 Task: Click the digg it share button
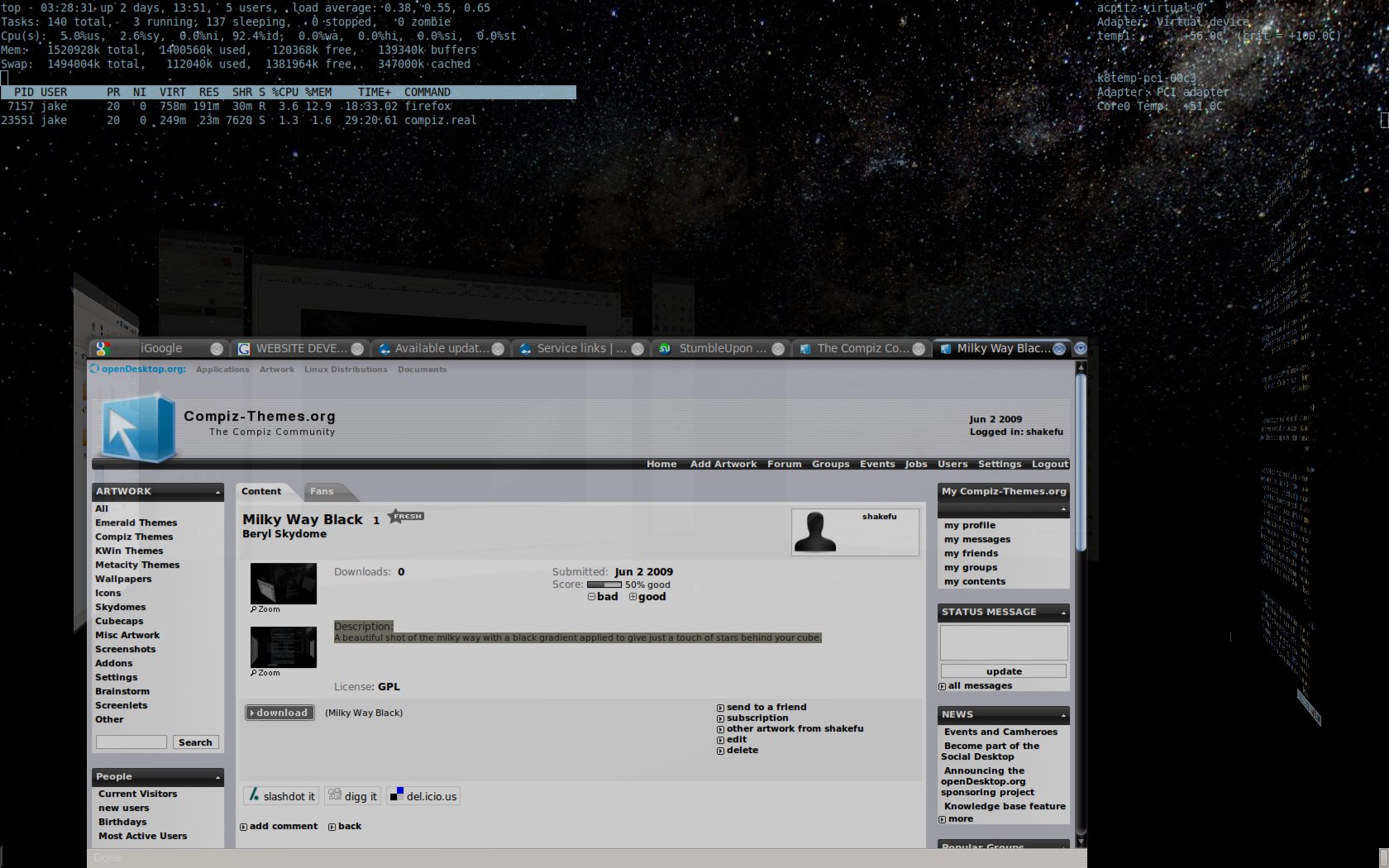353,796
